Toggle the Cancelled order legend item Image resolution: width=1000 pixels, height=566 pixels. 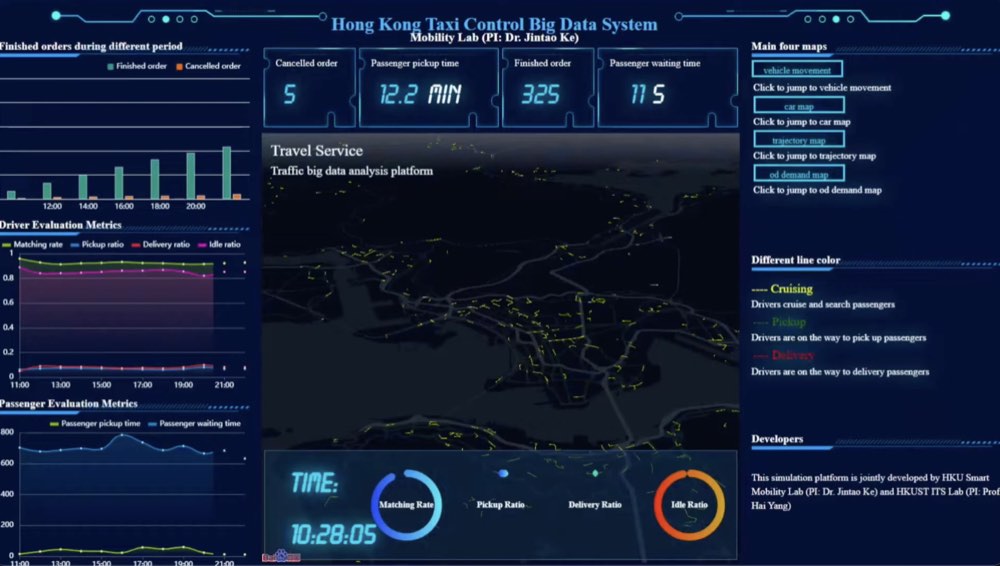(x=209, y=66)
